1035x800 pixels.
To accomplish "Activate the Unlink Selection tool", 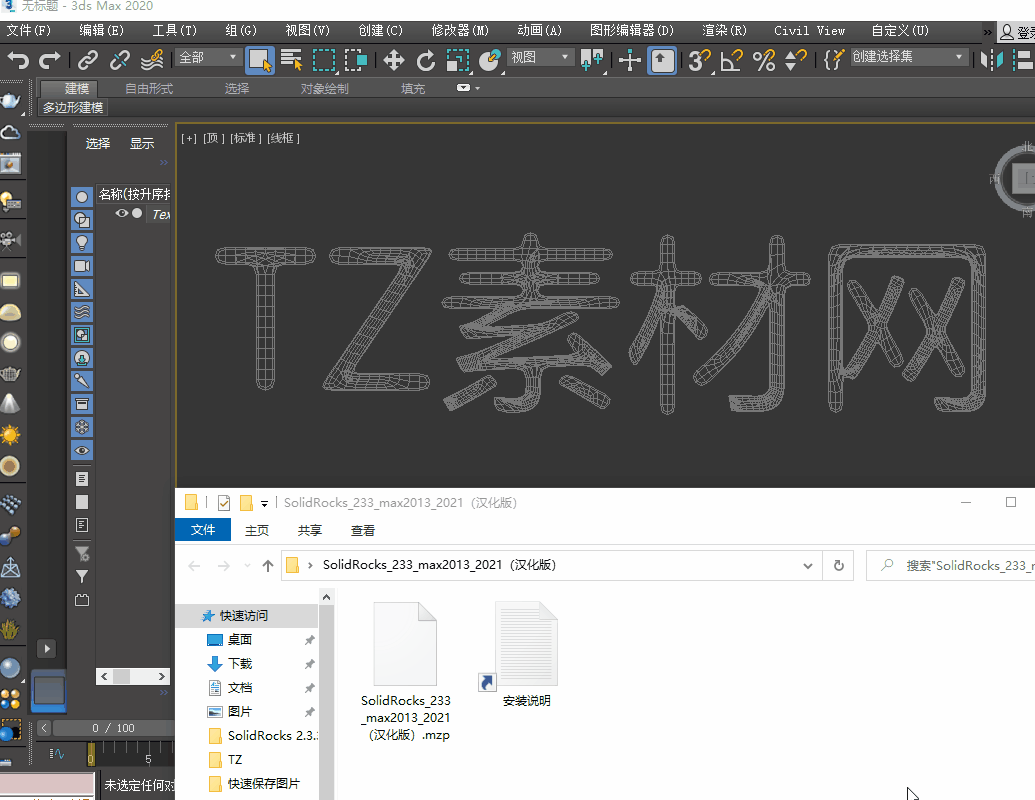I will pos(119,60).
